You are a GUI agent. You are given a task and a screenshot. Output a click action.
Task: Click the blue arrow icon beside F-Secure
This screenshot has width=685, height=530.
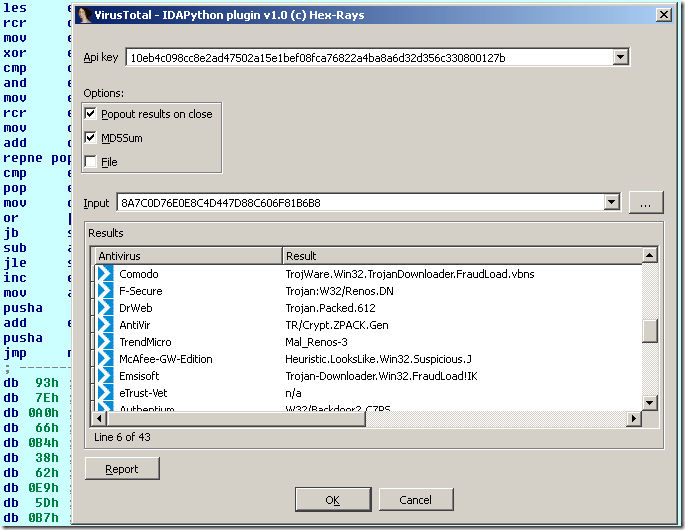[x=105, y=291]
